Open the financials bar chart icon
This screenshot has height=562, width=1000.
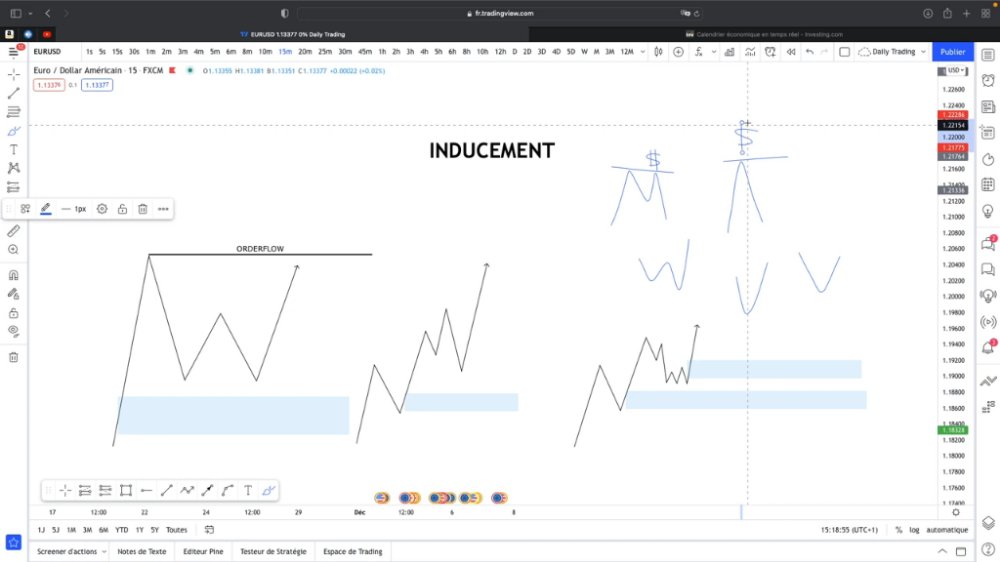pyautogui.click(x=730, y=52)
